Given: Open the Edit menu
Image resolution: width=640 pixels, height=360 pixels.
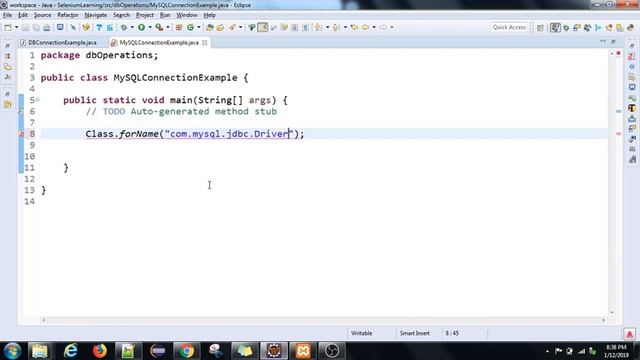Looking at the screenshot, I should click(23, 15).
